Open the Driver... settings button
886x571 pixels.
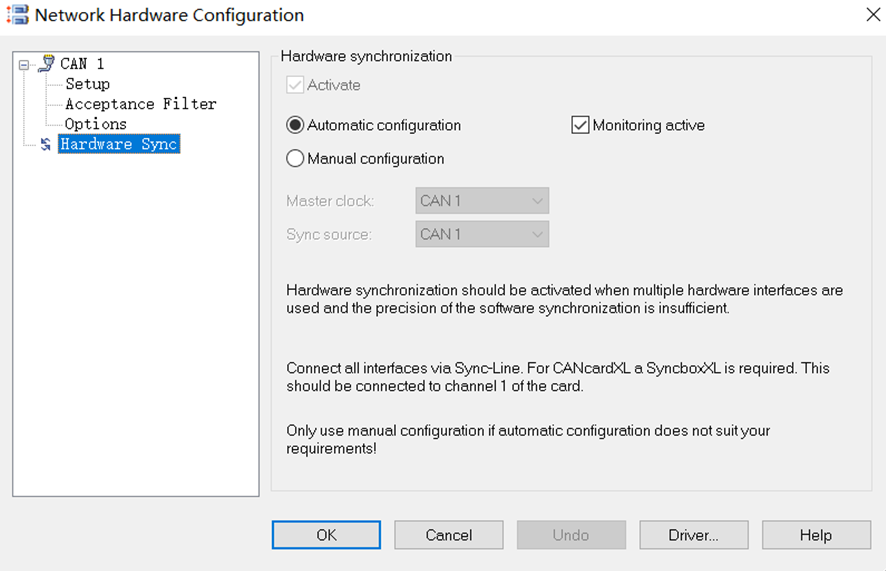tap(693, 535)
